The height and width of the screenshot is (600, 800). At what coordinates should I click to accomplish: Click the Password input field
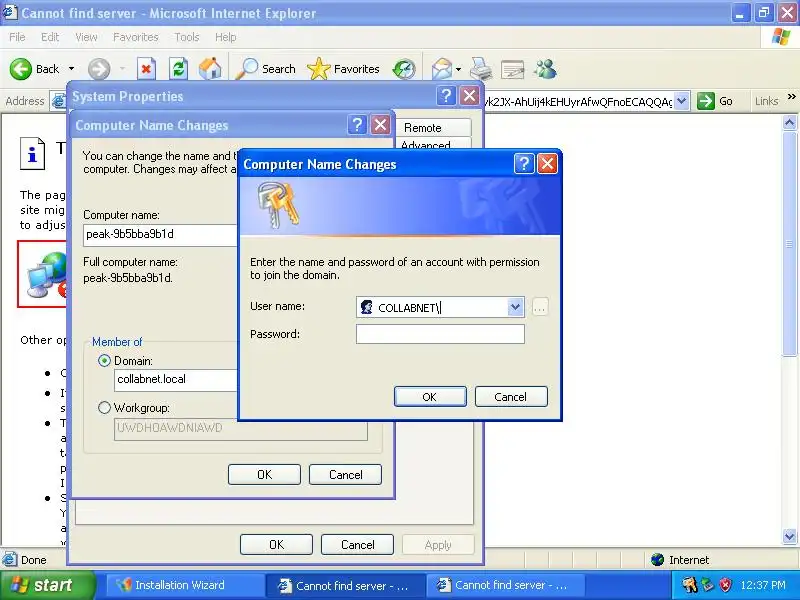440,334
